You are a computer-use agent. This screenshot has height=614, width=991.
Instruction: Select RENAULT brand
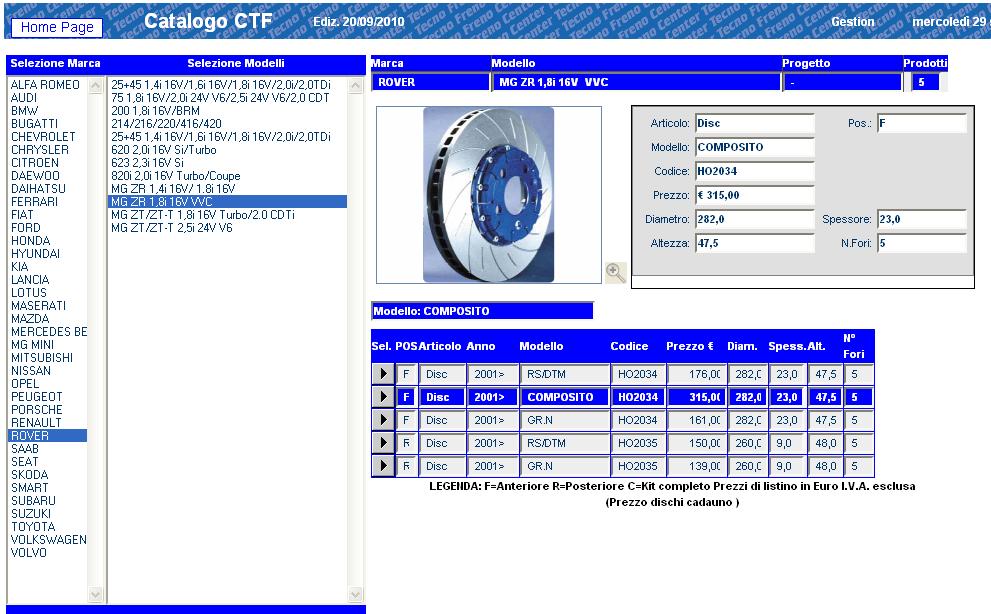36,422
